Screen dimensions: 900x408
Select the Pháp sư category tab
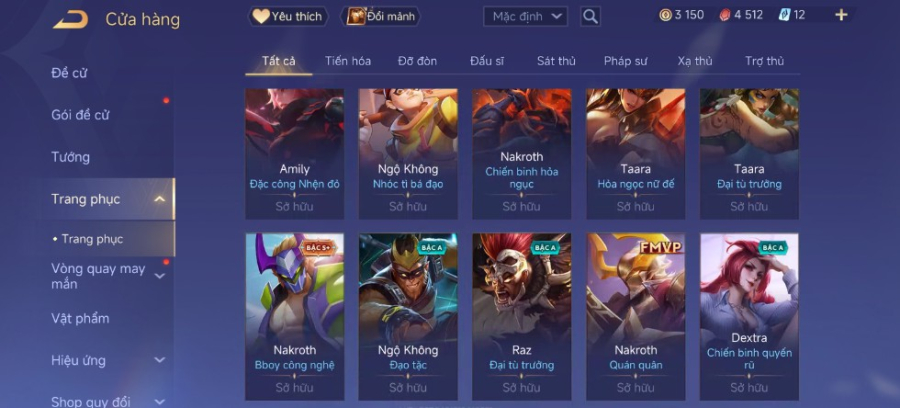pos(626,61)
